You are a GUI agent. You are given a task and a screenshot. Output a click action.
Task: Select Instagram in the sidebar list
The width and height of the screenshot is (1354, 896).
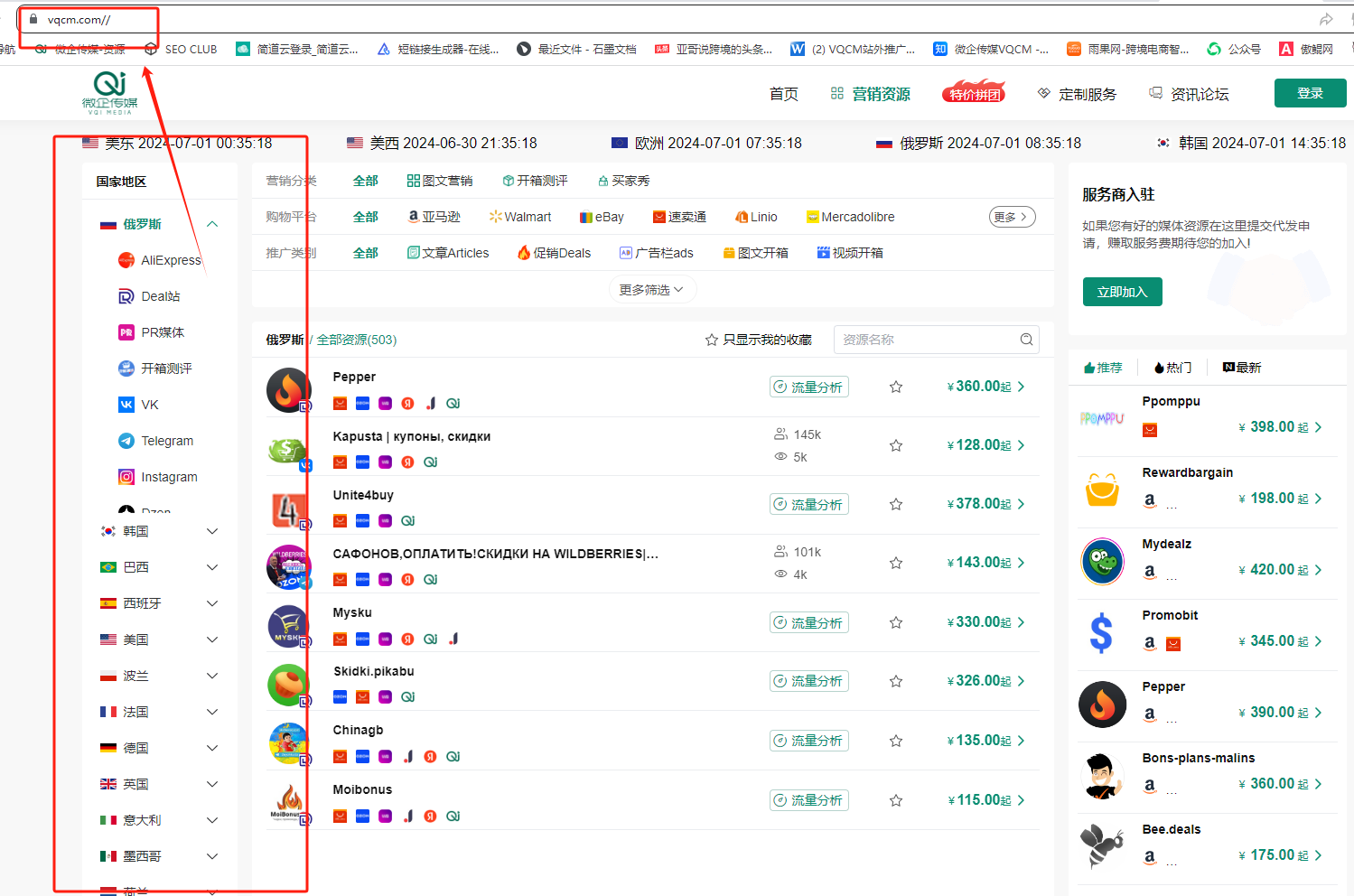coord(158,477)
